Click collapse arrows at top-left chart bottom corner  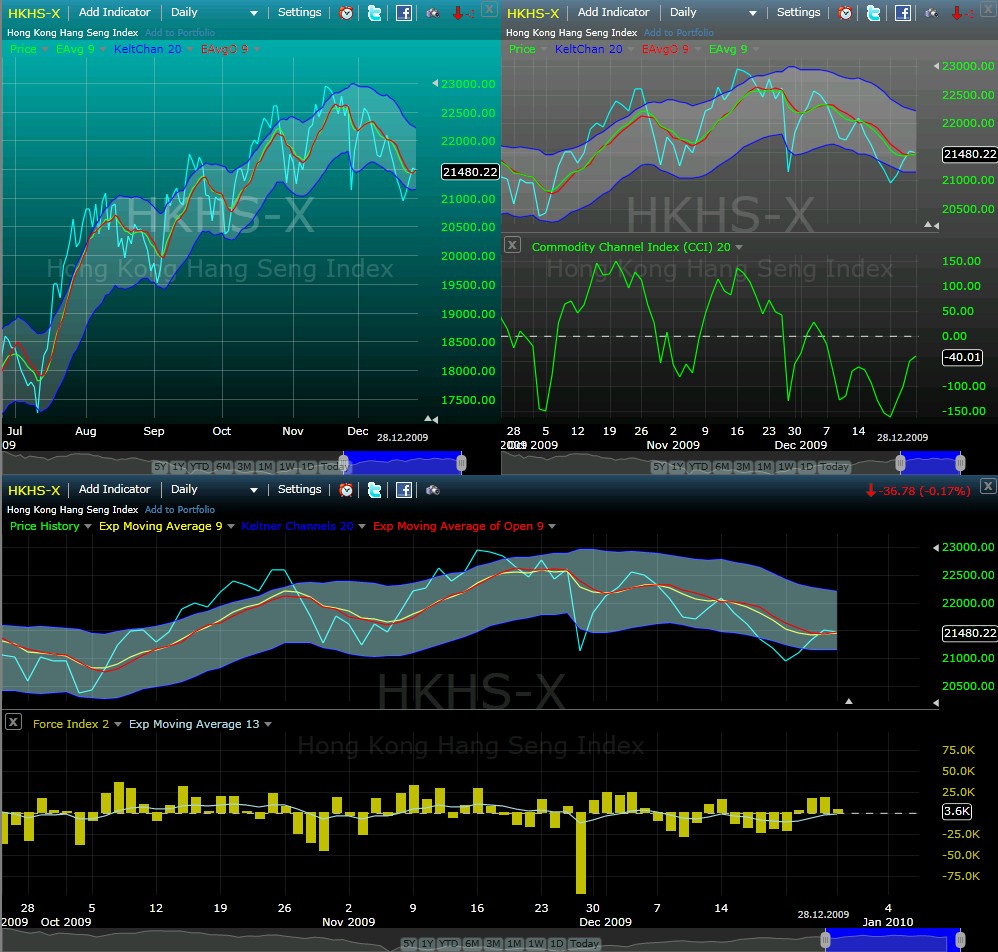click(x=431, y=419)
